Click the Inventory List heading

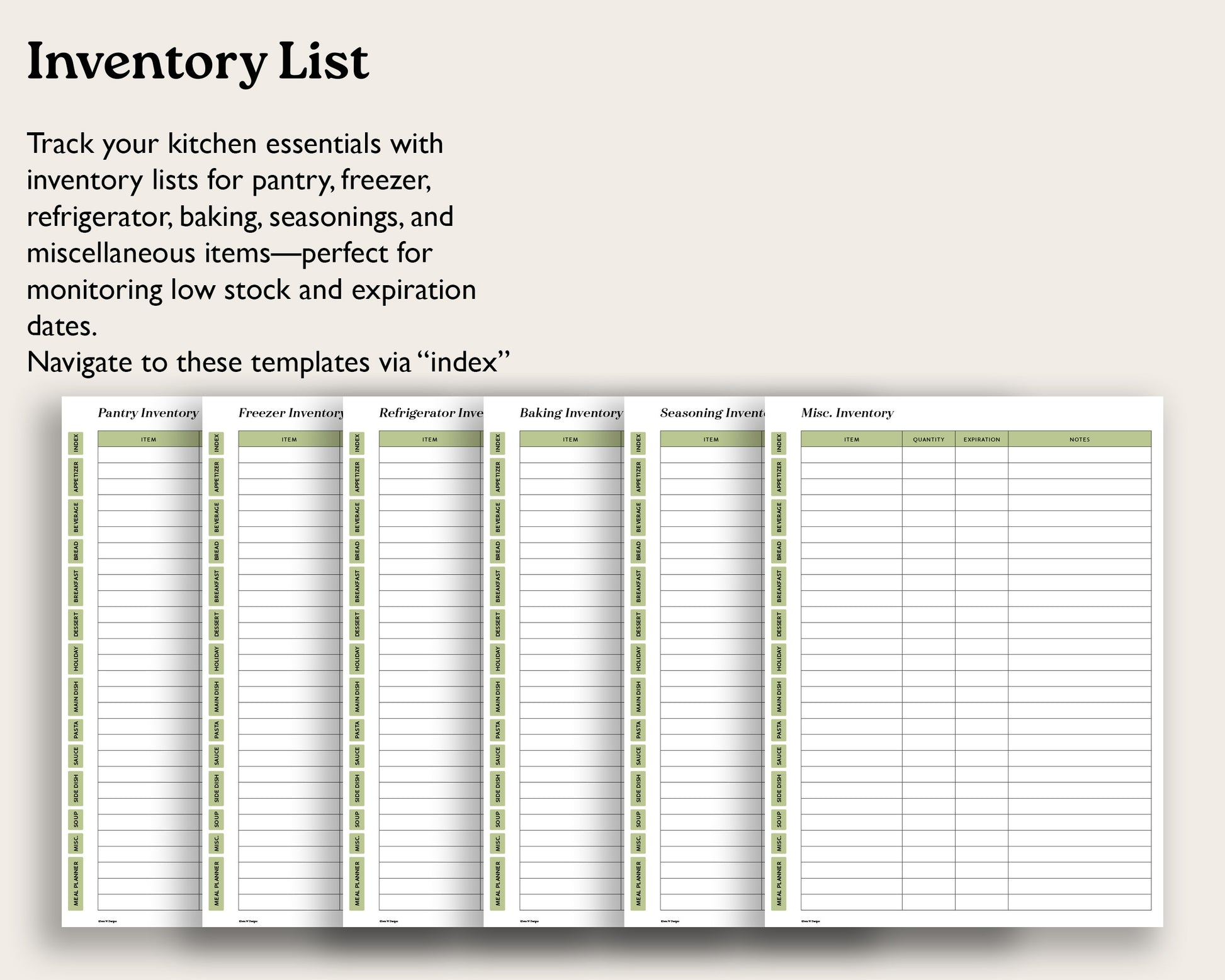198,62
